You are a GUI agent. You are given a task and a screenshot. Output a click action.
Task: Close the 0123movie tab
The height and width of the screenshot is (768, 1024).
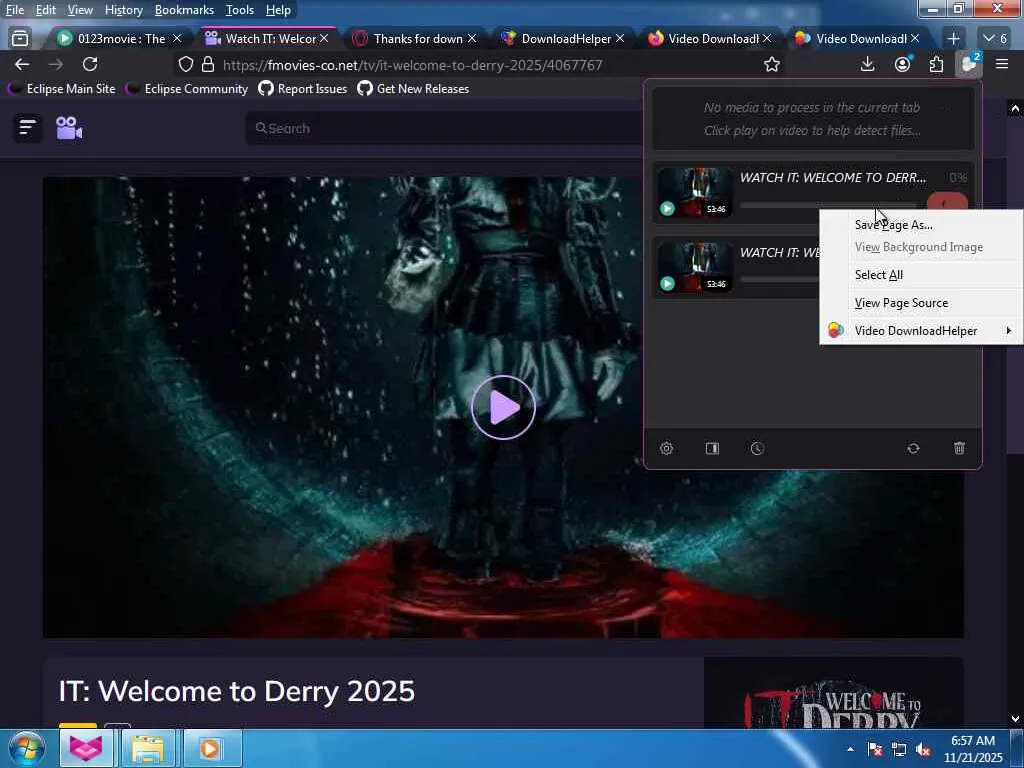(x=176, y=39)
